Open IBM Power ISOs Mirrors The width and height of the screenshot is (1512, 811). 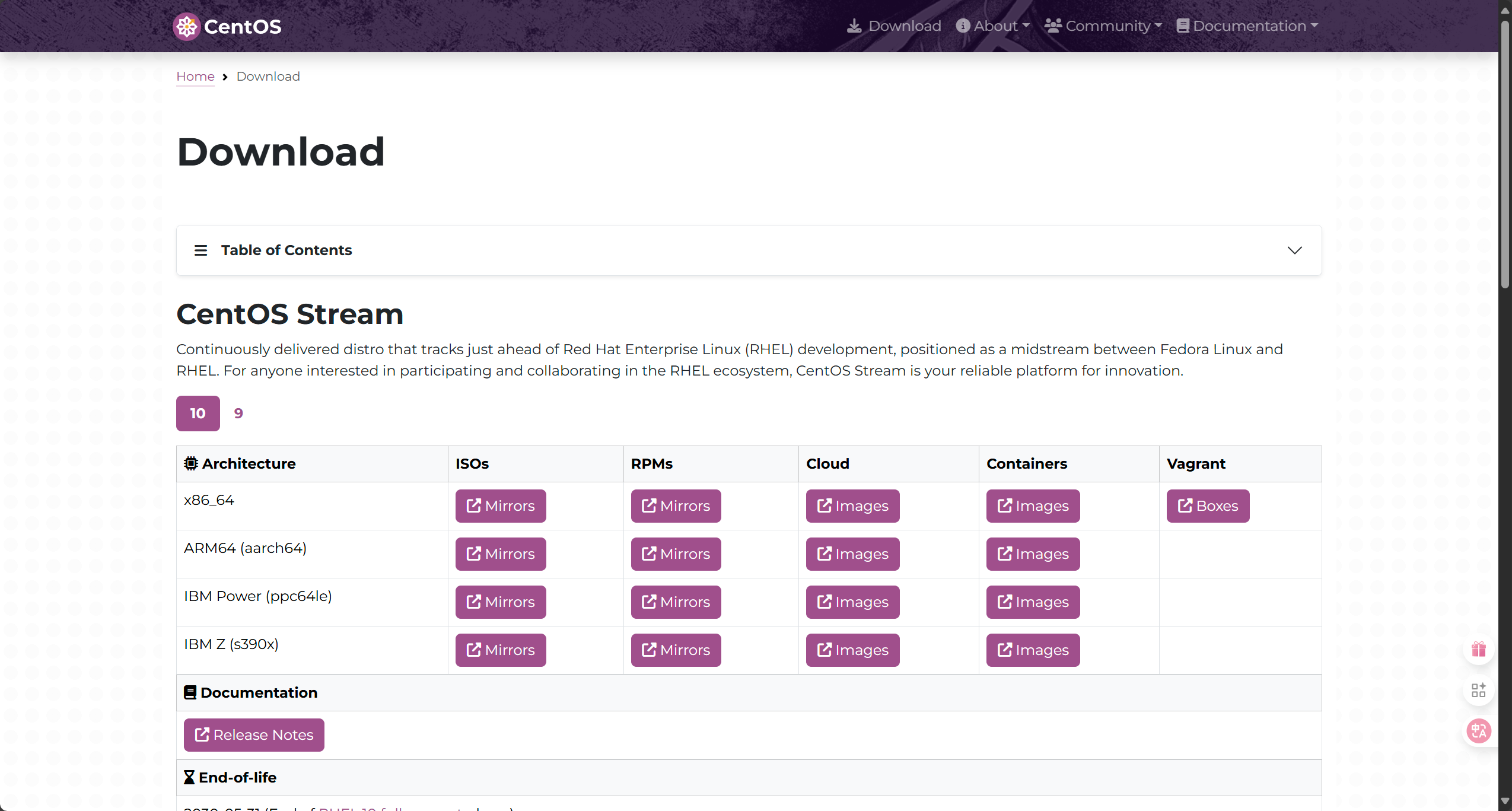point(501,602)
